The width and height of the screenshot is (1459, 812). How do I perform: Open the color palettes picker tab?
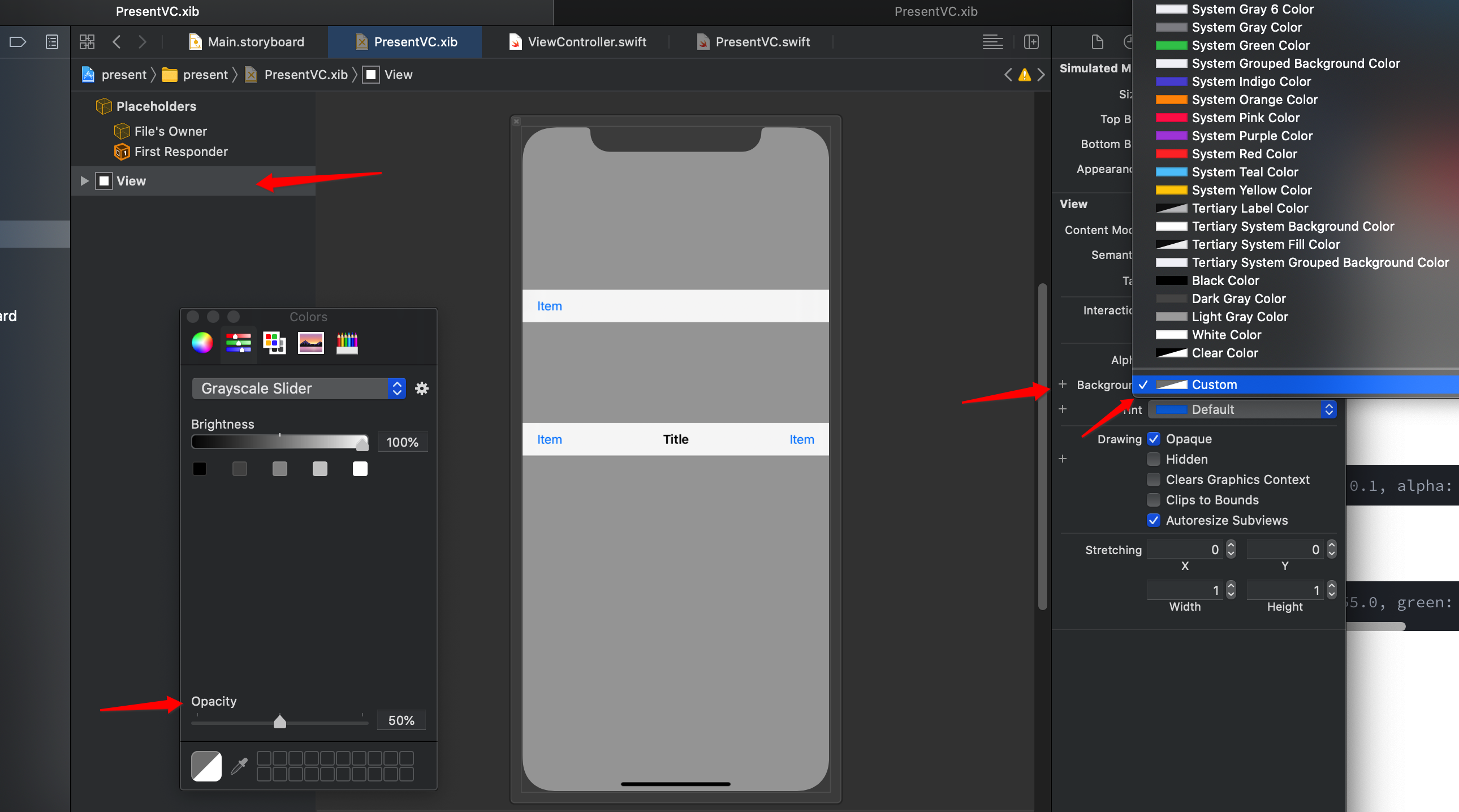point(275,343)
